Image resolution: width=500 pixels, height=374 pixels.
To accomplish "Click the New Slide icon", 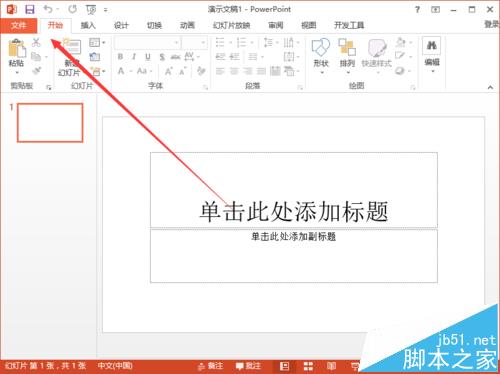I will coord(72,47).
